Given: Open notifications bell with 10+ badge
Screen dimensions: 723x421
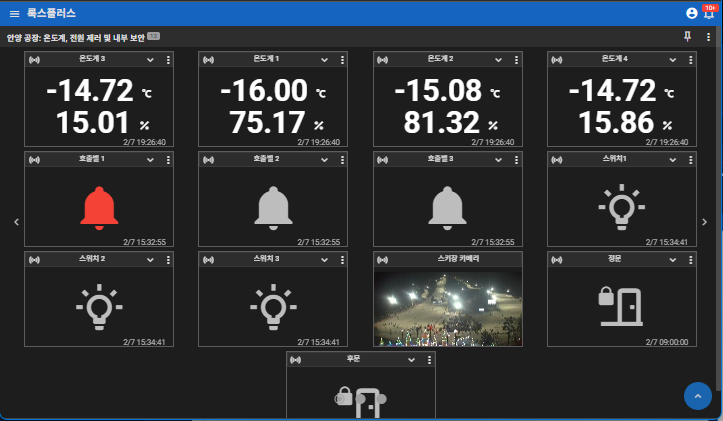Looking at the screenshot, I should pyautogui.click(x=709, y=13).
